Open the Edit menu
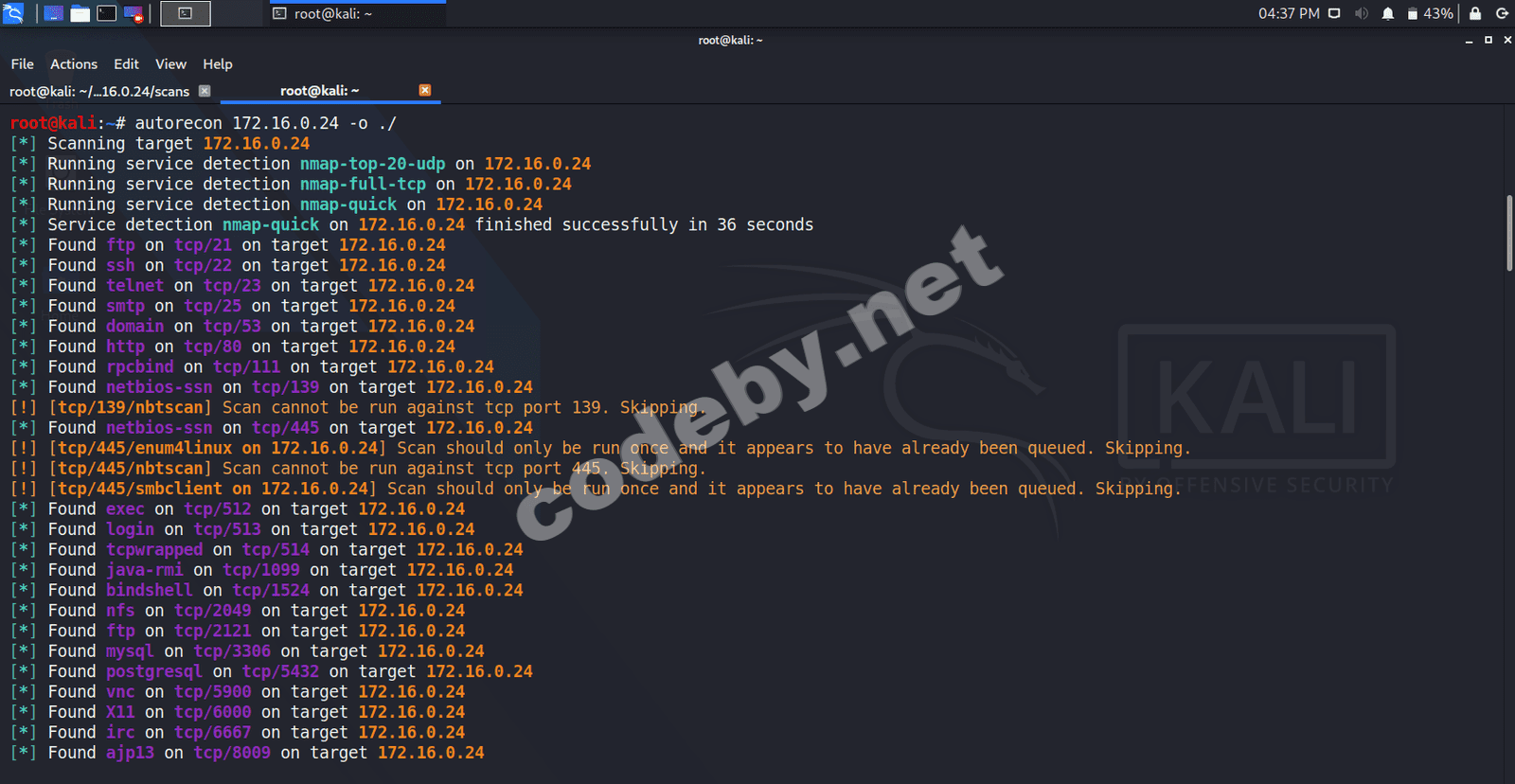The height and width of the screenshot is (784, 1515). pos(126,64)
